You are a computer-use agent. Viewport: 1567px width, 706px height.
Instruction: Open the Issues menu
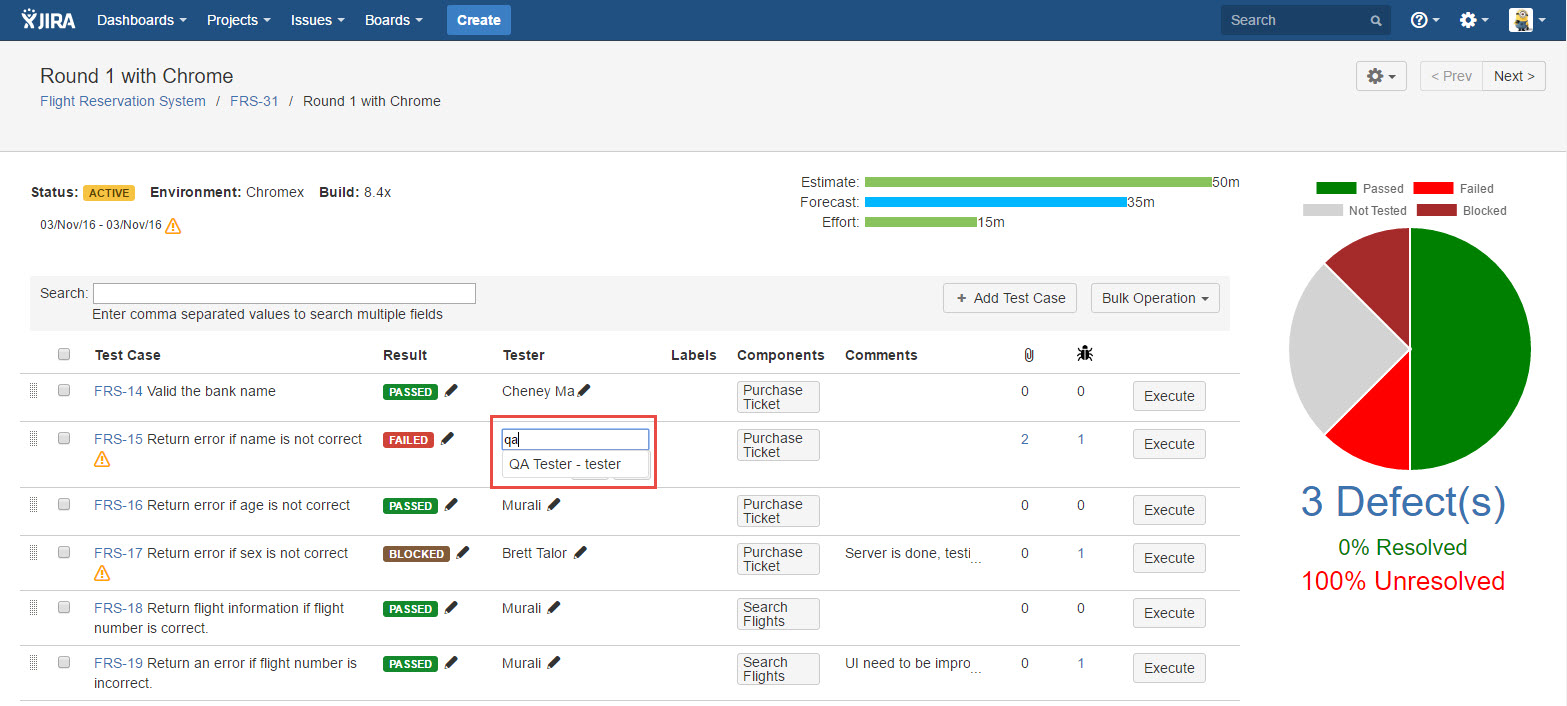(317, 20)
